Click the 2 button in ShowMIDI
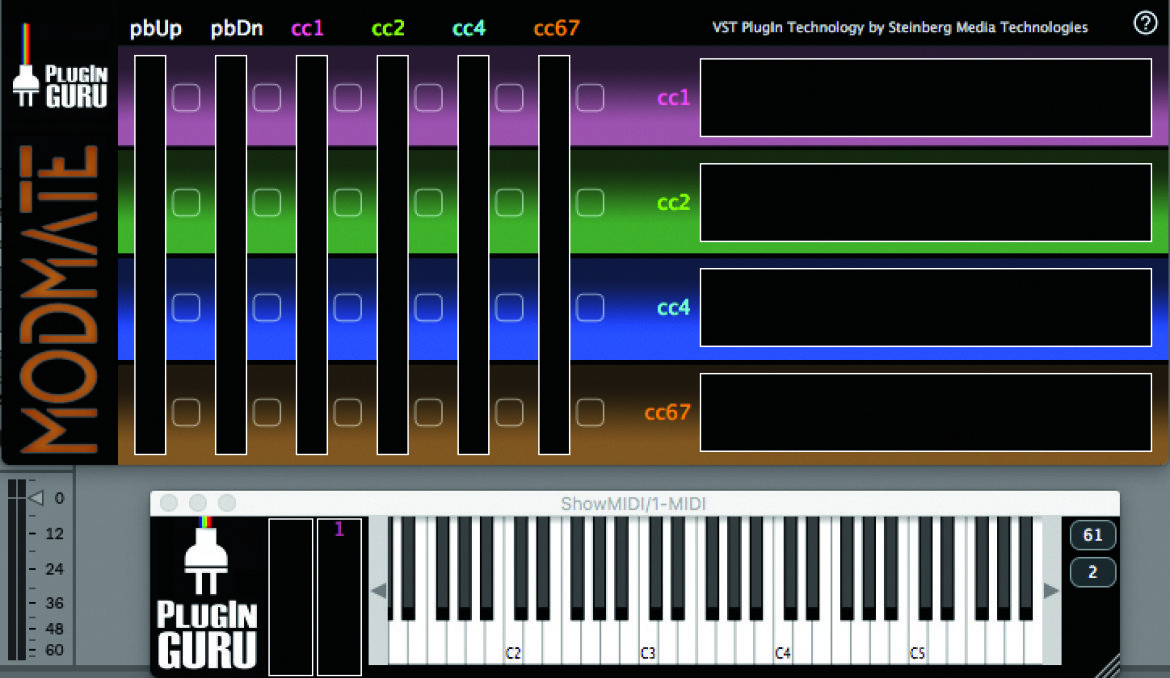 click(x=1092, y=572)
